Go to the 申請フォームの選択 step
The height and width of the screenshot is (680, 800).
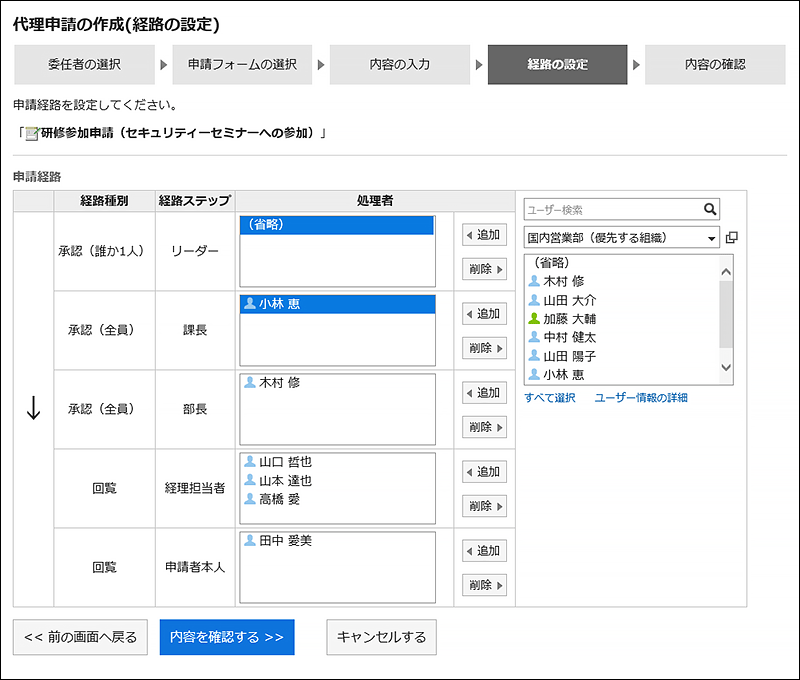tap(242, 65)
